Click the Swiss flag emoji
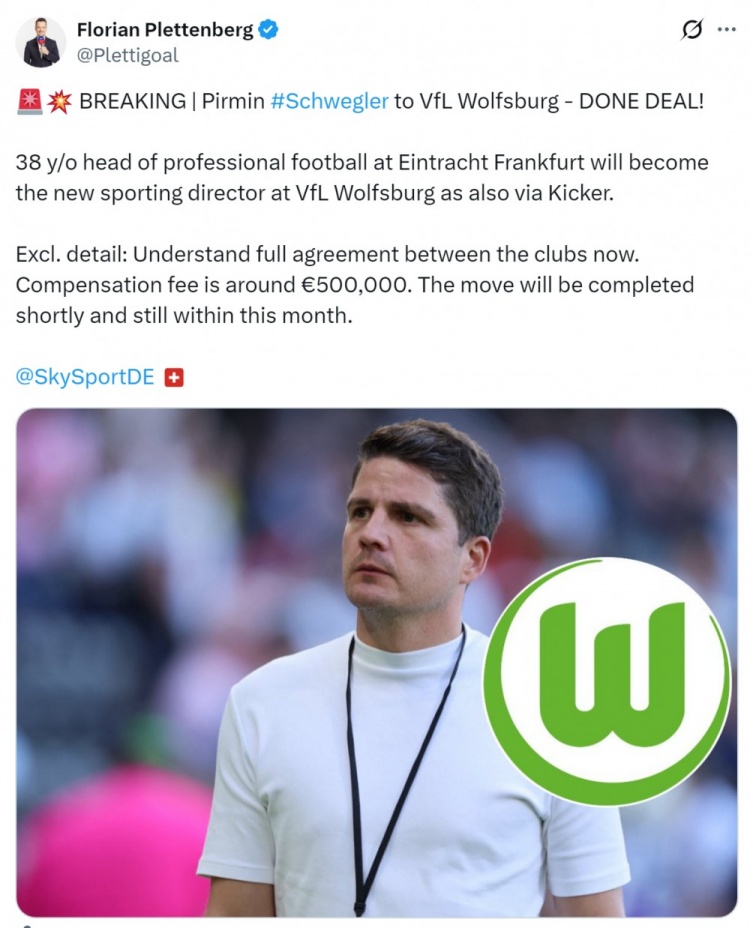 (x=173, y=378)
